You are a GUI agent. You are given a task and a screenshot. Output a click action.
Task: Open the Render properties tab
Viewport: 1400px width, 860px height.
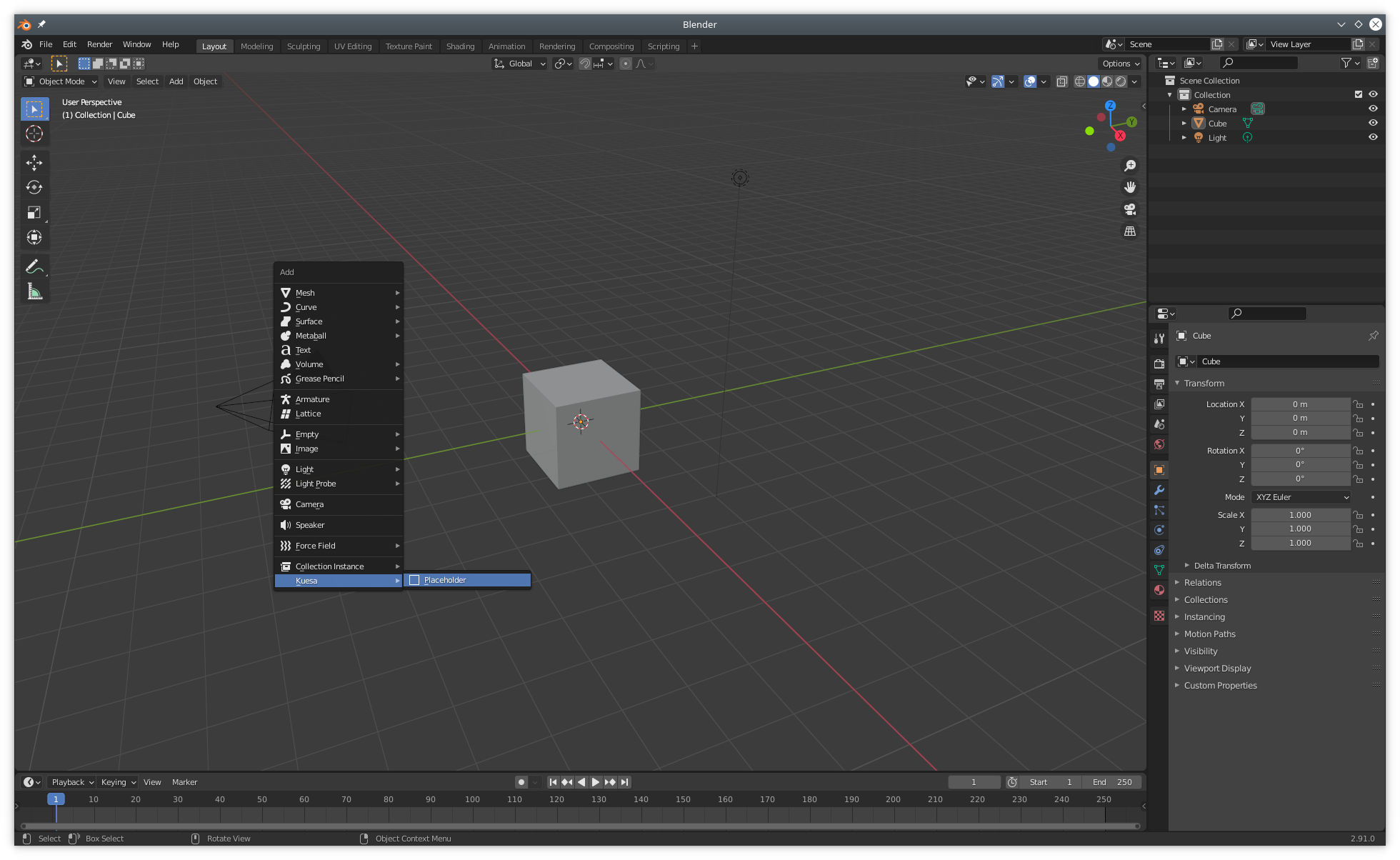click(1159, 364)
